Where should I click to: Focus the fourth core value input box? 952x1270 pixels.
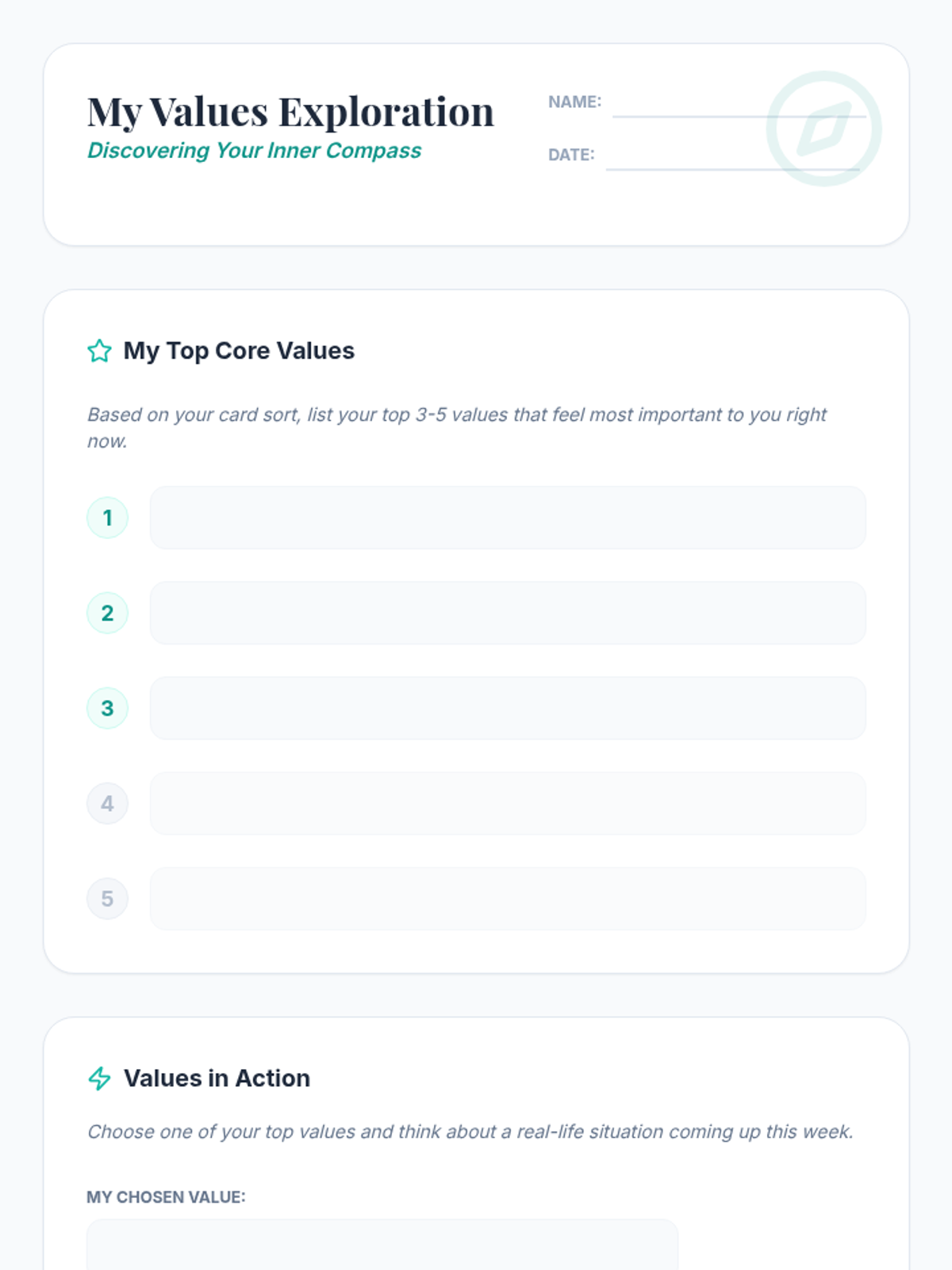pos(508,803)
